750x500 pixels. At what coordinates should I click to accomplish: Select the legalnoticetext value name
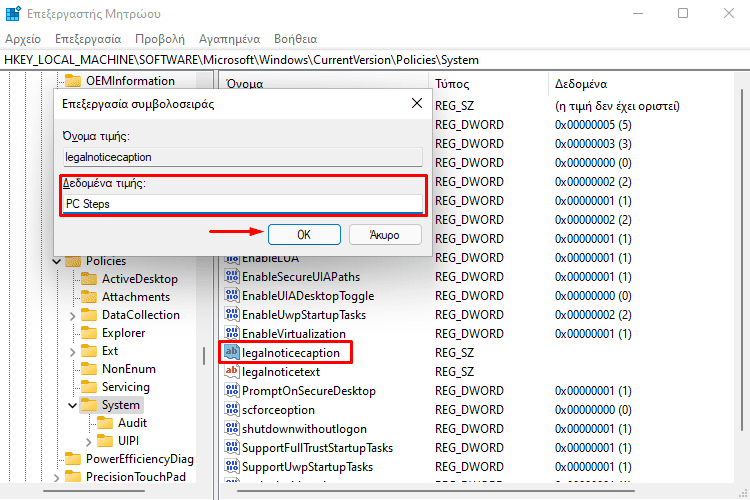pos(281,372)
